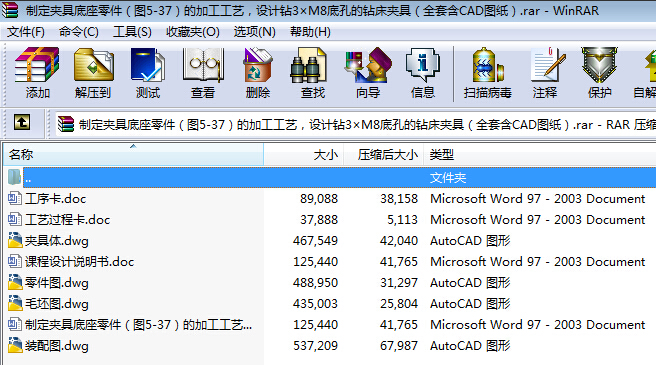Show archive Info (信息) icon
Screen dimensions: 656x365
pos(423,65)
